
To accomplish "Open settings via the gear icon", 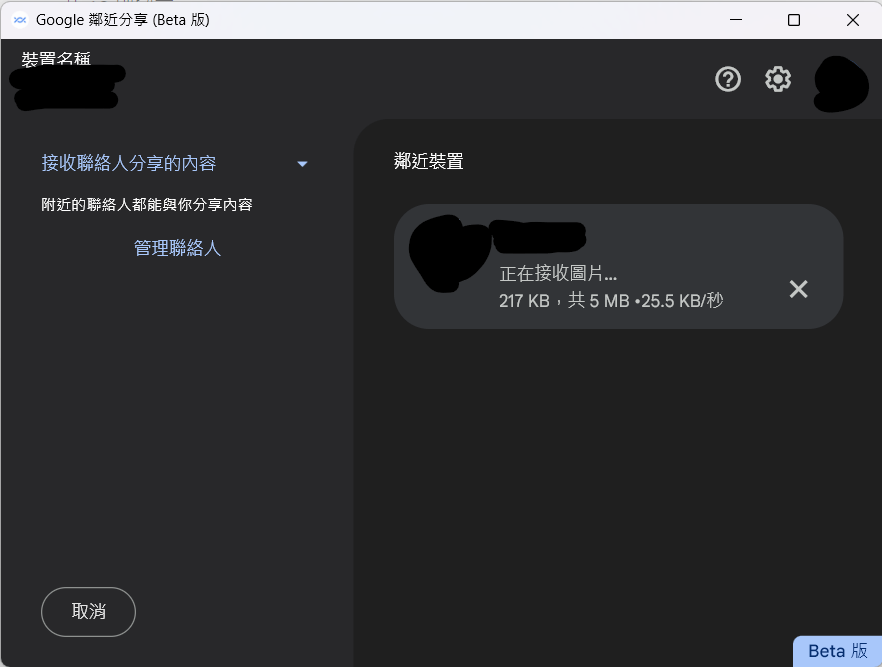I will click(778, 79).
